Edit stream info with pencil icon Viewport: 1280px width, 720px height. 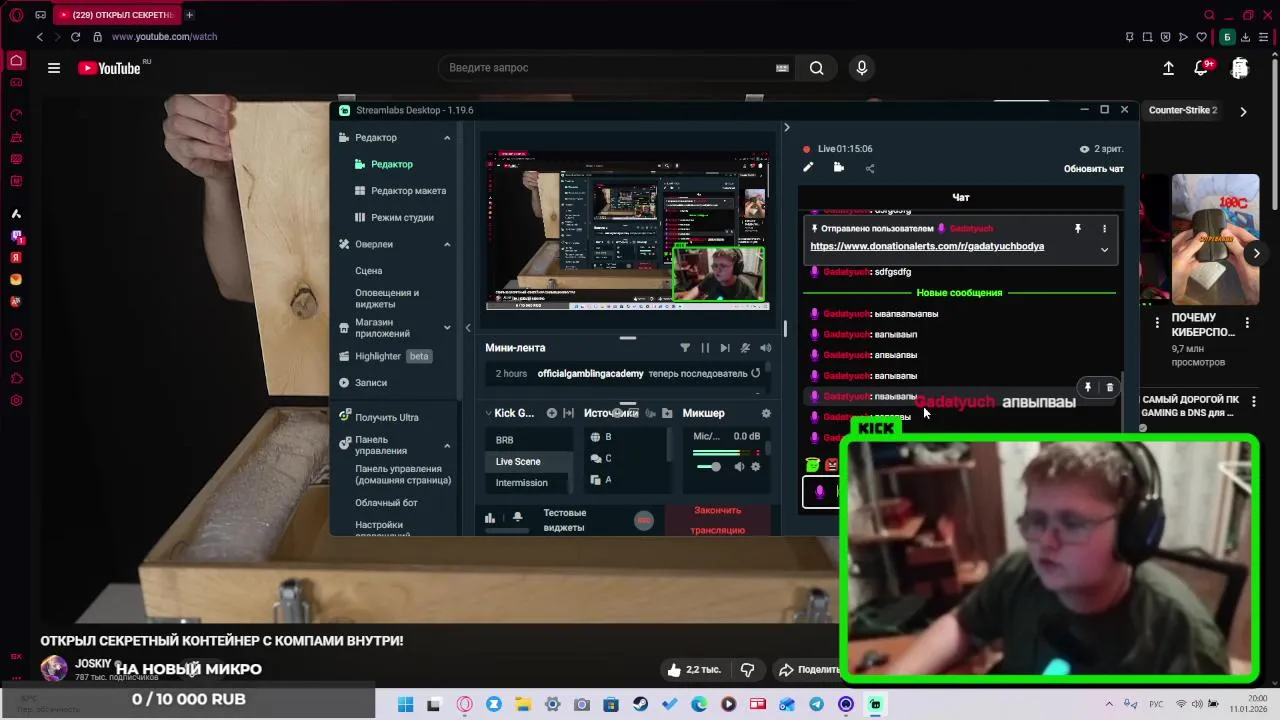pos(808,168)
